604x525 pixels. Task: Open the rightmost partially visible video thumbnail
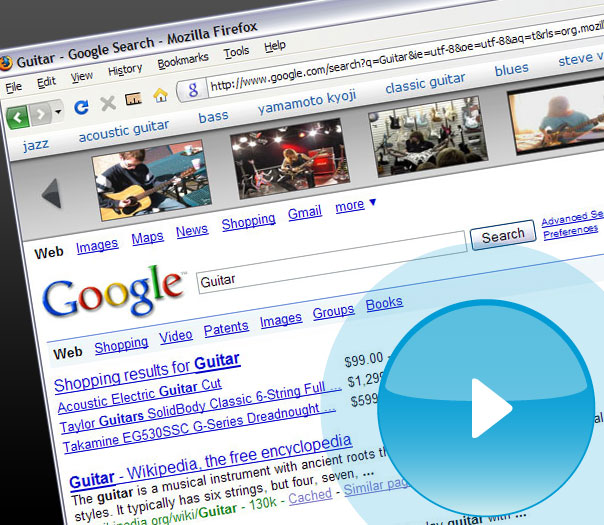[556, 117]
